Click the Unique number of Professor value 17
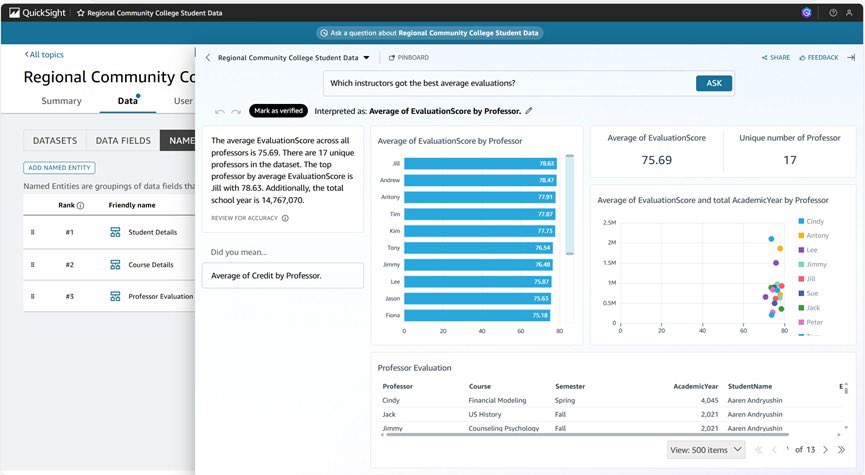 click(x=790, y=160)
